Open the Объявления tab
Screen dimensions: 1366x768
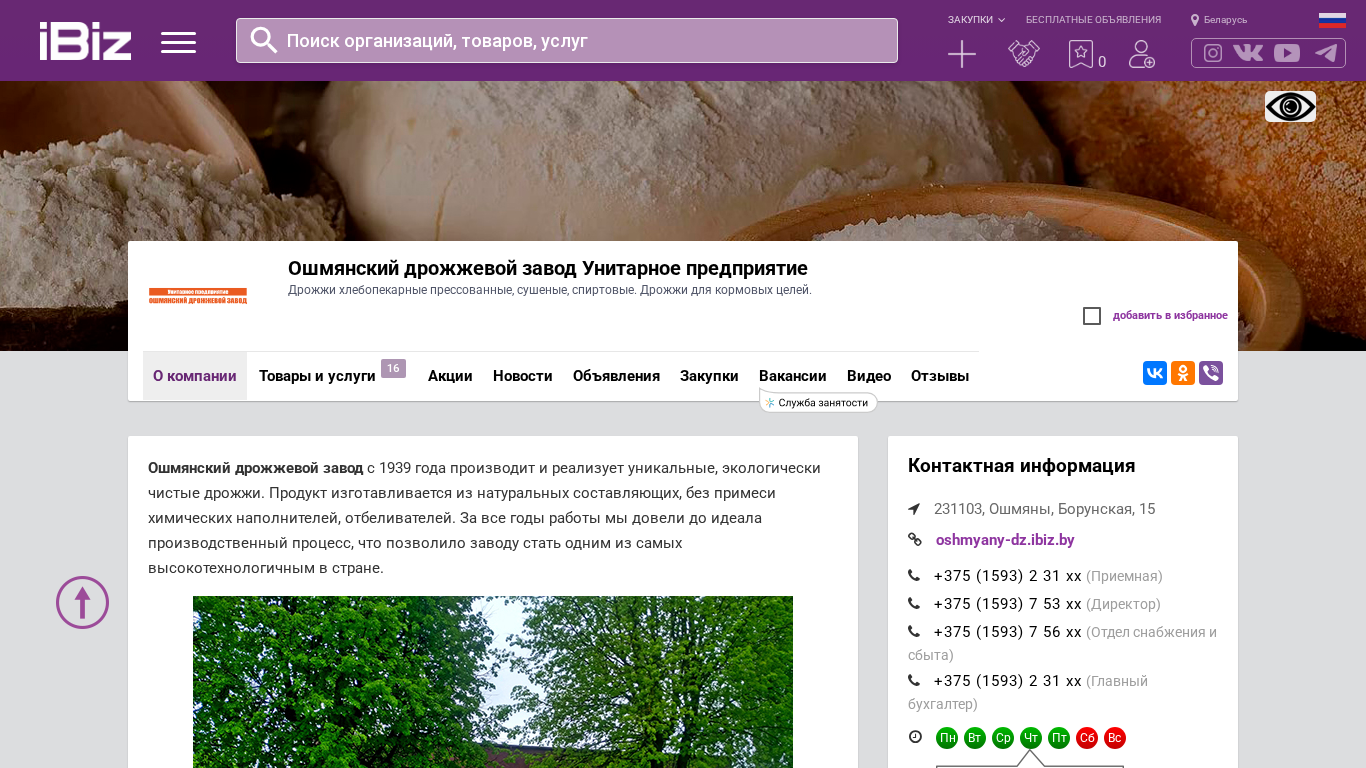point(616,376)
